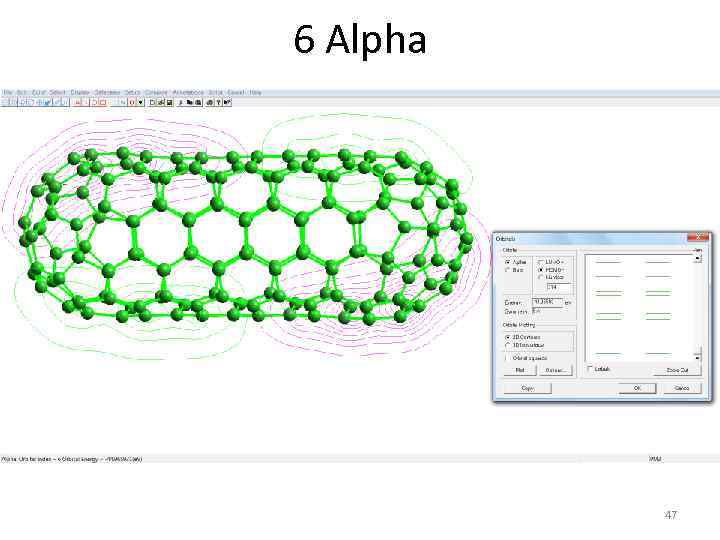Click the context help arrow icon
The image size is (720, 540).
227,102
